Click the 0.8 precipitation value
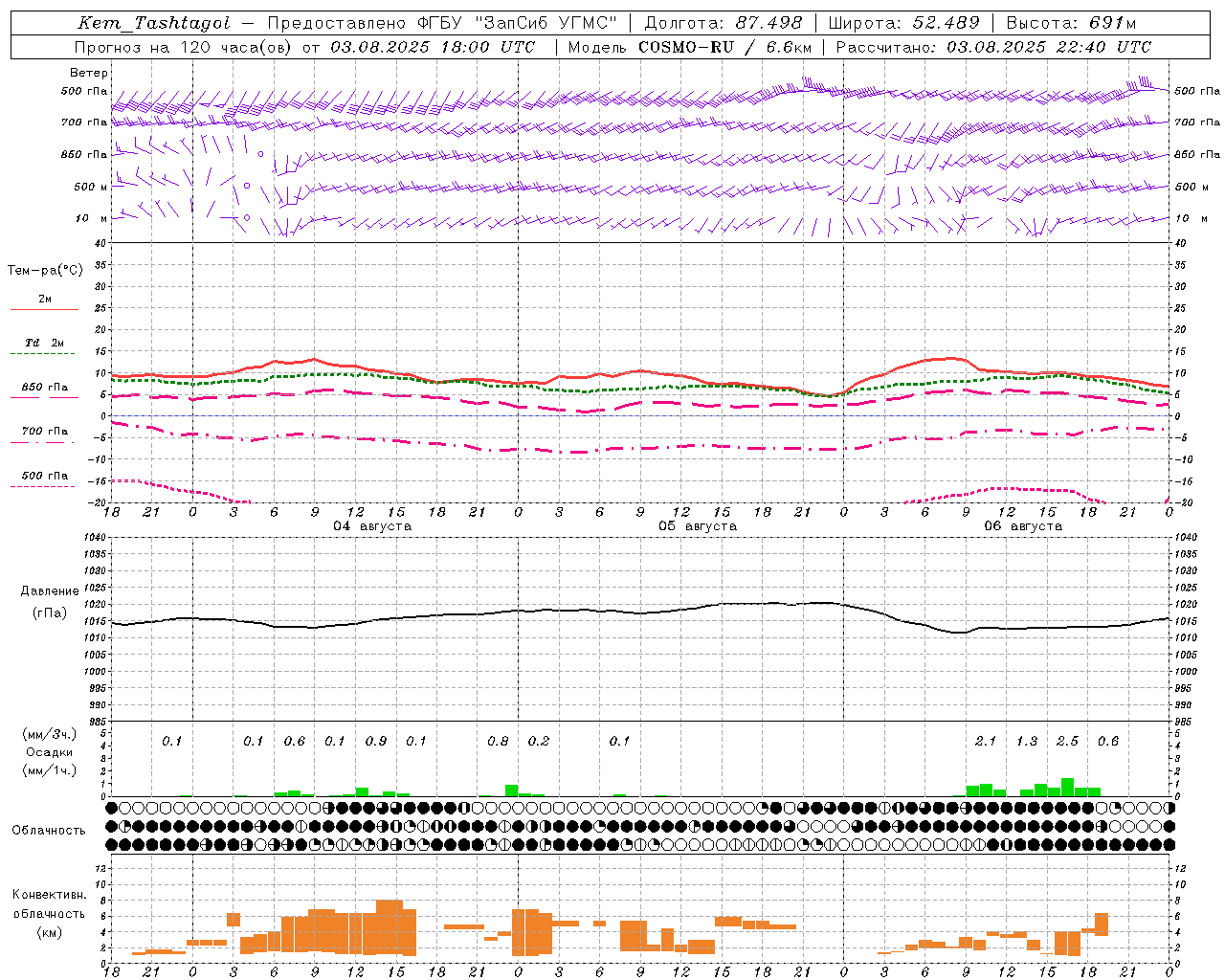This screenshot has width=1225, height=980. coord(498,742)
